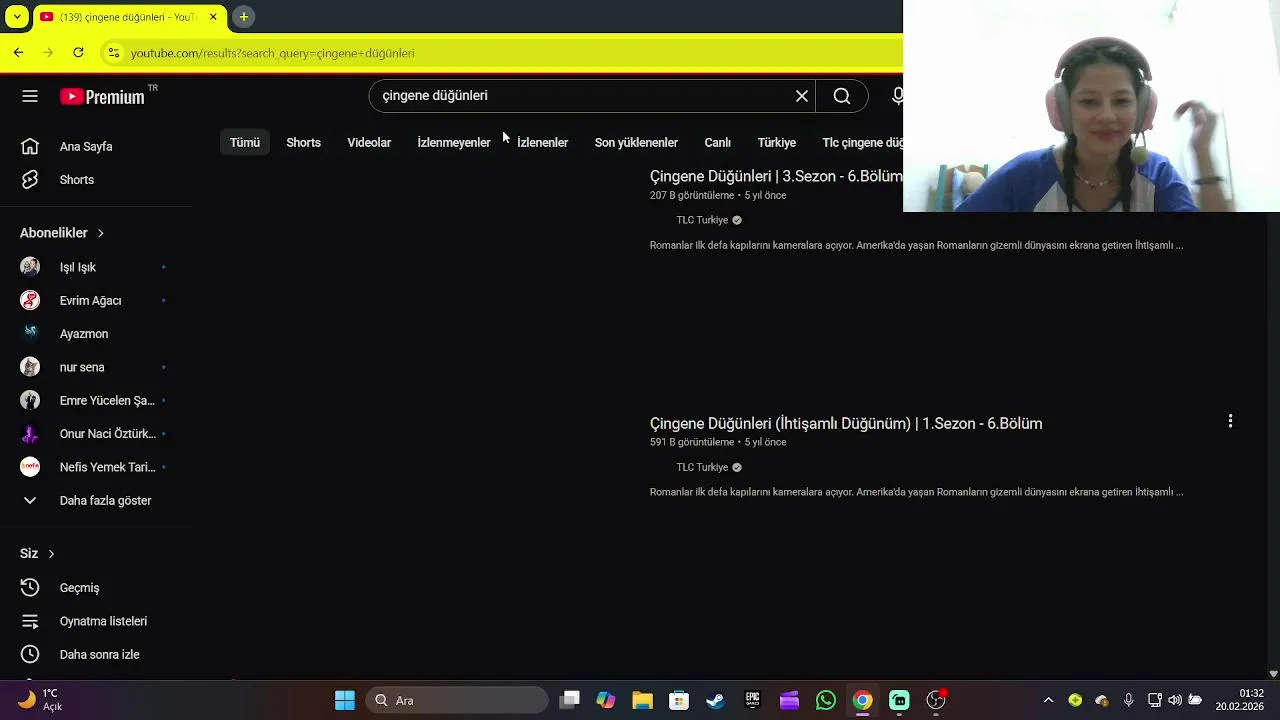Viewport: 1280px width, 720px height.
Task: Expand the Abonelikler section chevron
Action: pyautogui.click(x=100, y=233)
